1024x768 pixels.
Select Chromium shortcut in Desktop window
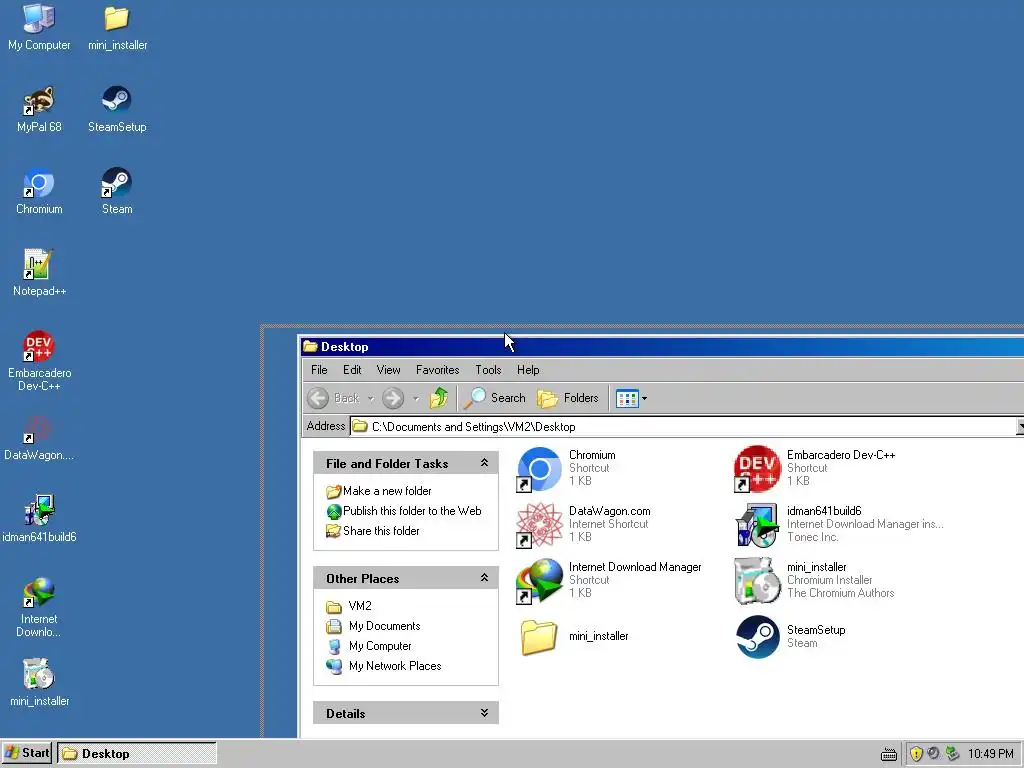click(x=566, y=468)
